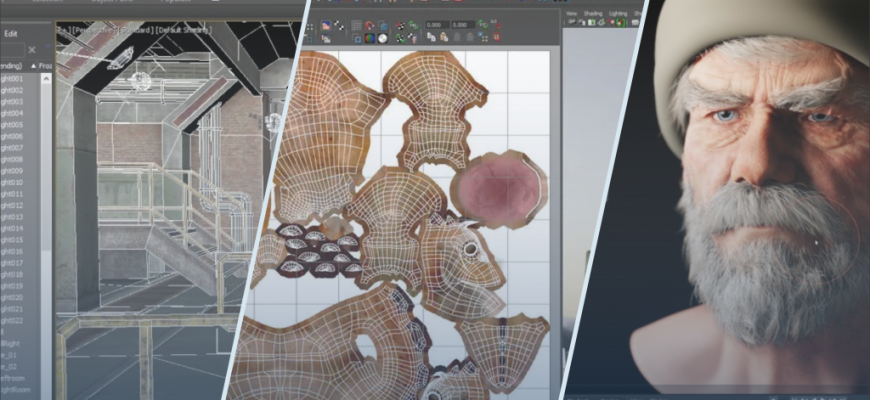Click the red magnet snap icon
Image resolution: width=870 pixels, height=400 pixels.
[370, 25]
